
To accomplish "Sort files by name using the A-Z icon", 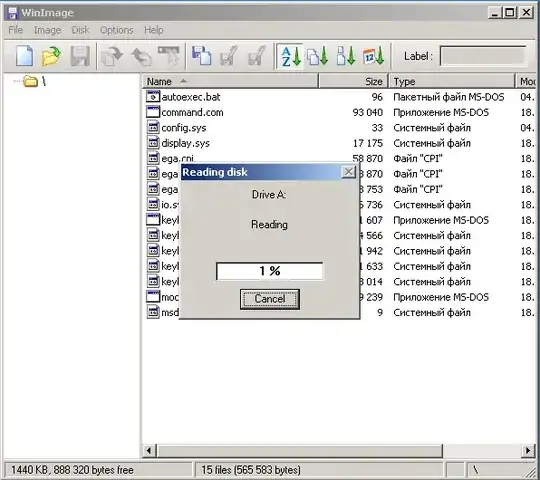I will tap(290, 56).
